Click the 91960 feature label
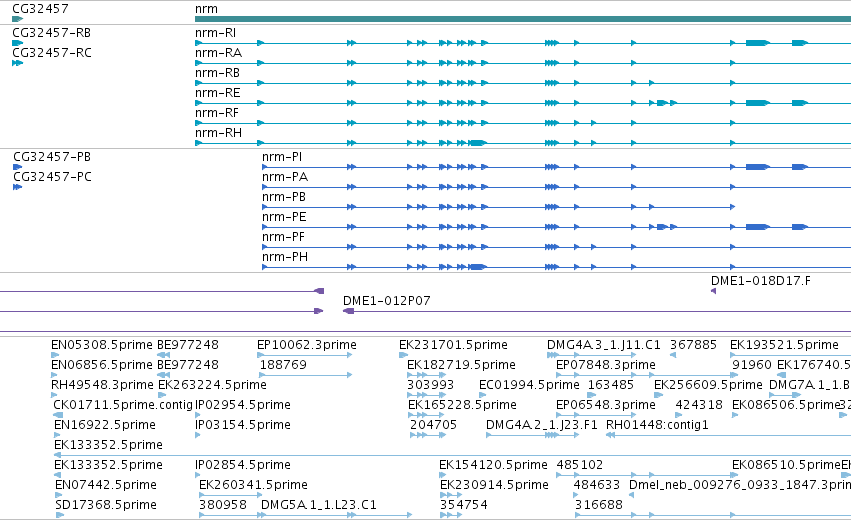The image size is (851, 520). pyautogui.click(x=751, y=365)
